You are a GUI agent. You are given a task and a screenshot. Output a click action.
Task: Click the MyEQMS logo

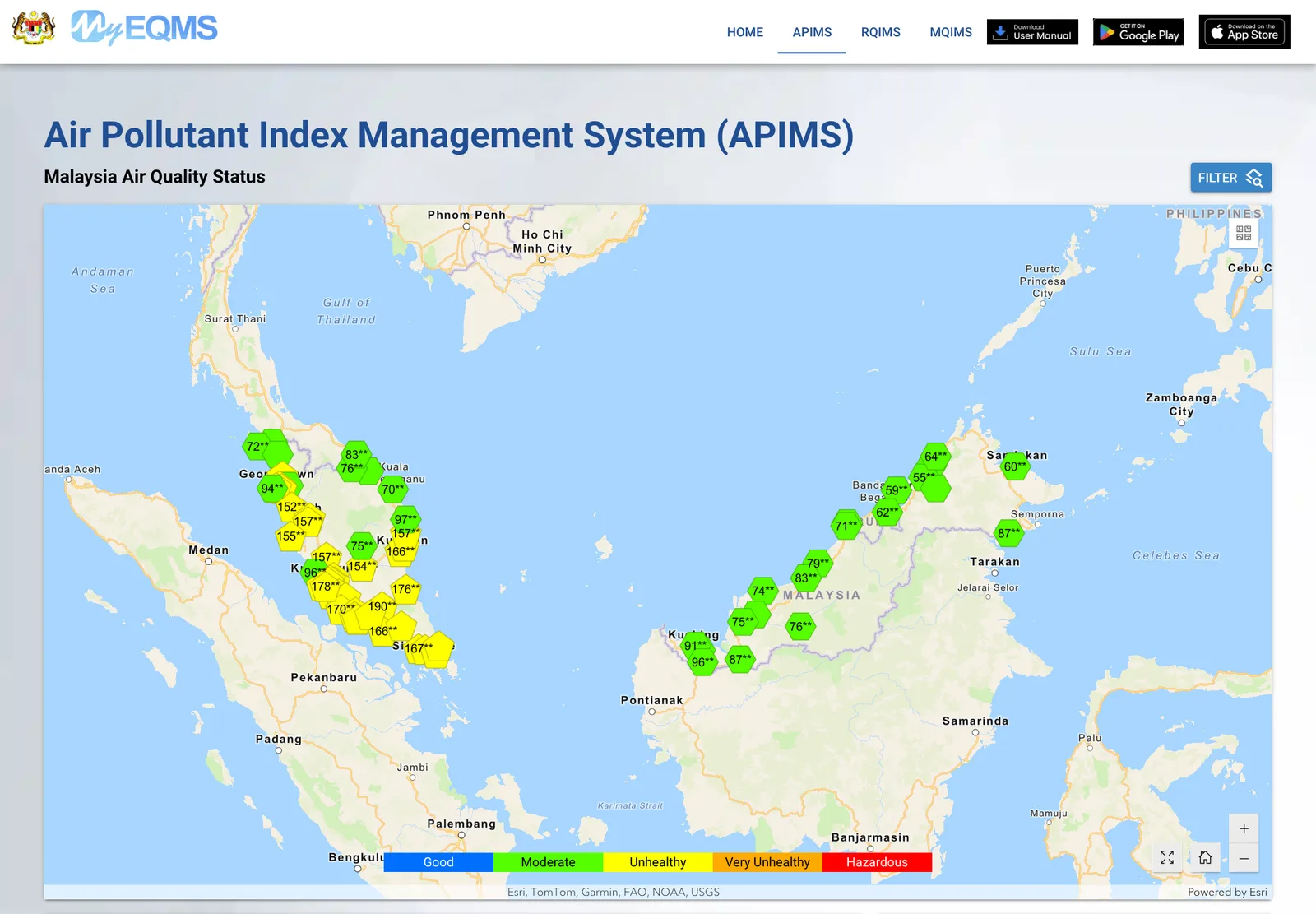point(144,28)
